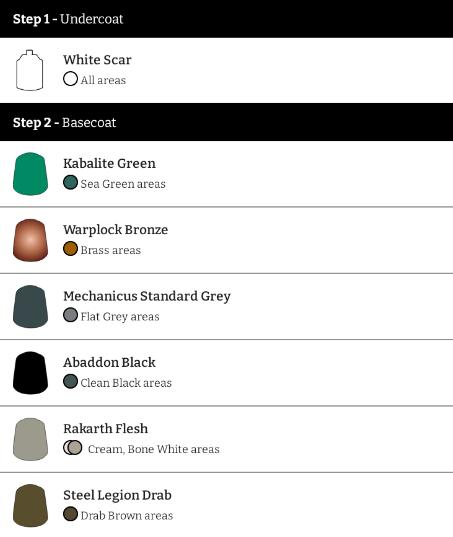This screenshot has width=453, height=537.
Task: Open the Warplock Bronze paint name
Action: (x=116, y=230)
